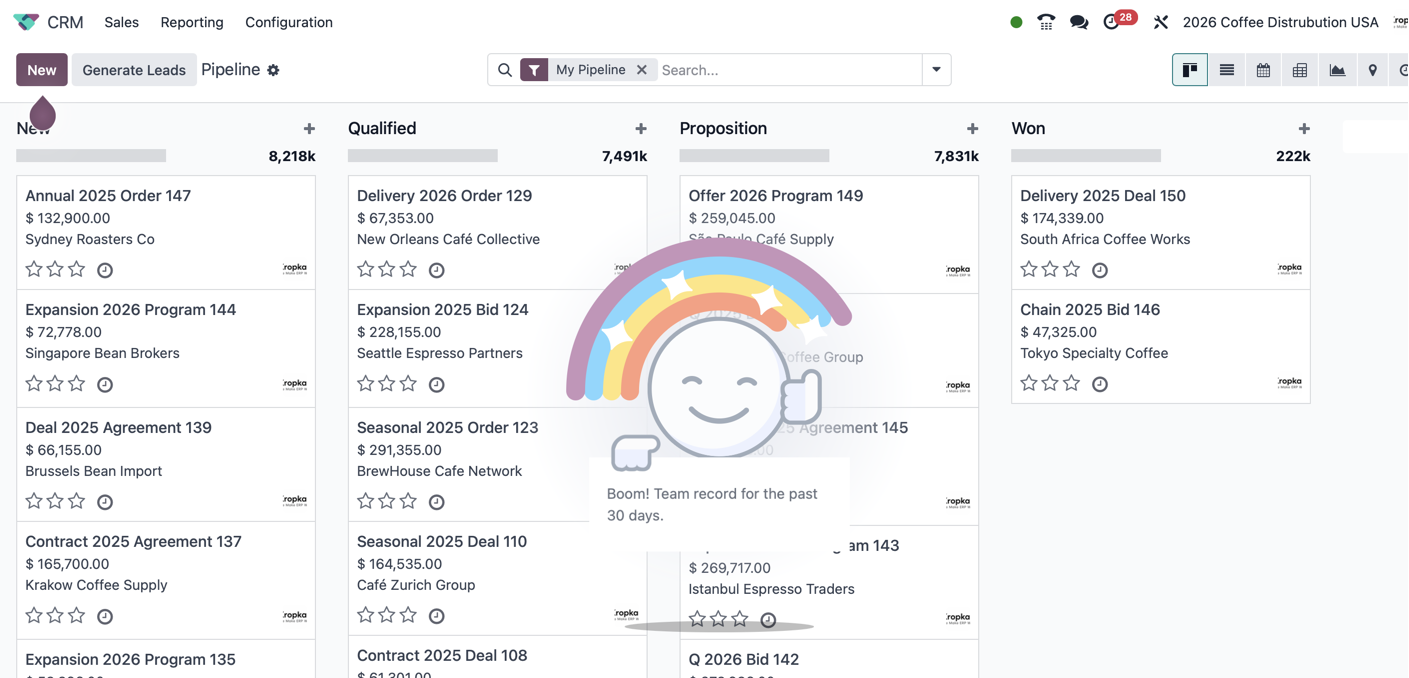Open Seasonal 2025 Deal 110 card
Viewport: 1409px width, 678px height.
tap(497, 579)
